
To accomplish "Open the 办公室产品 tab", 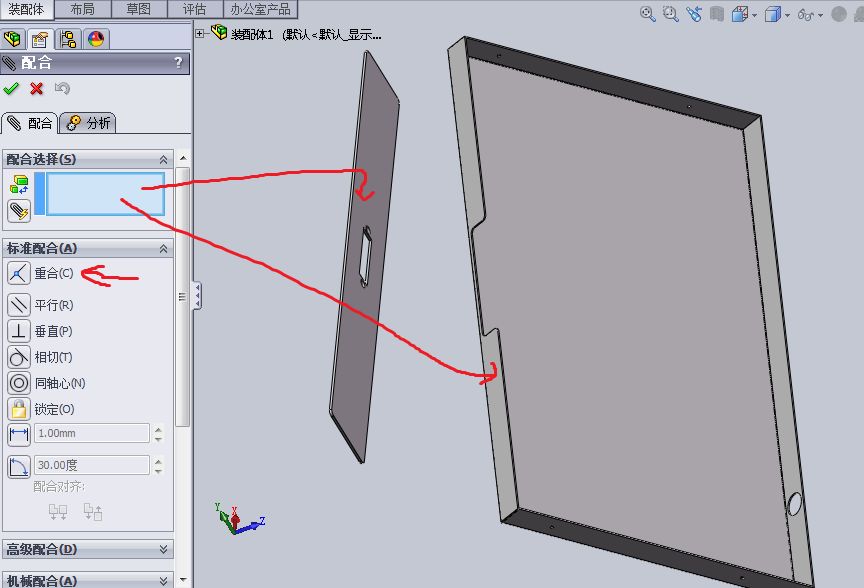I will (x=260, y=9).
